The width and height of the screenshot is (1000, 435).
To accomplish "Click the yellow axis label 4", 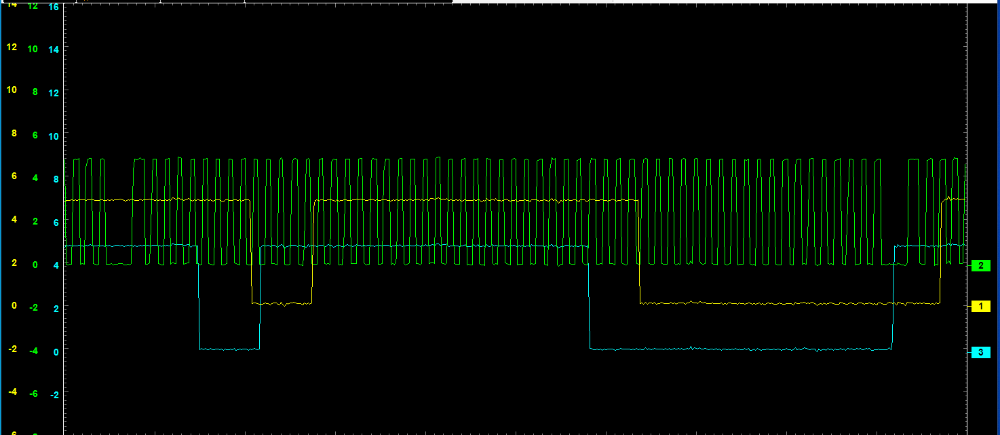I will (x=14, y=220).
